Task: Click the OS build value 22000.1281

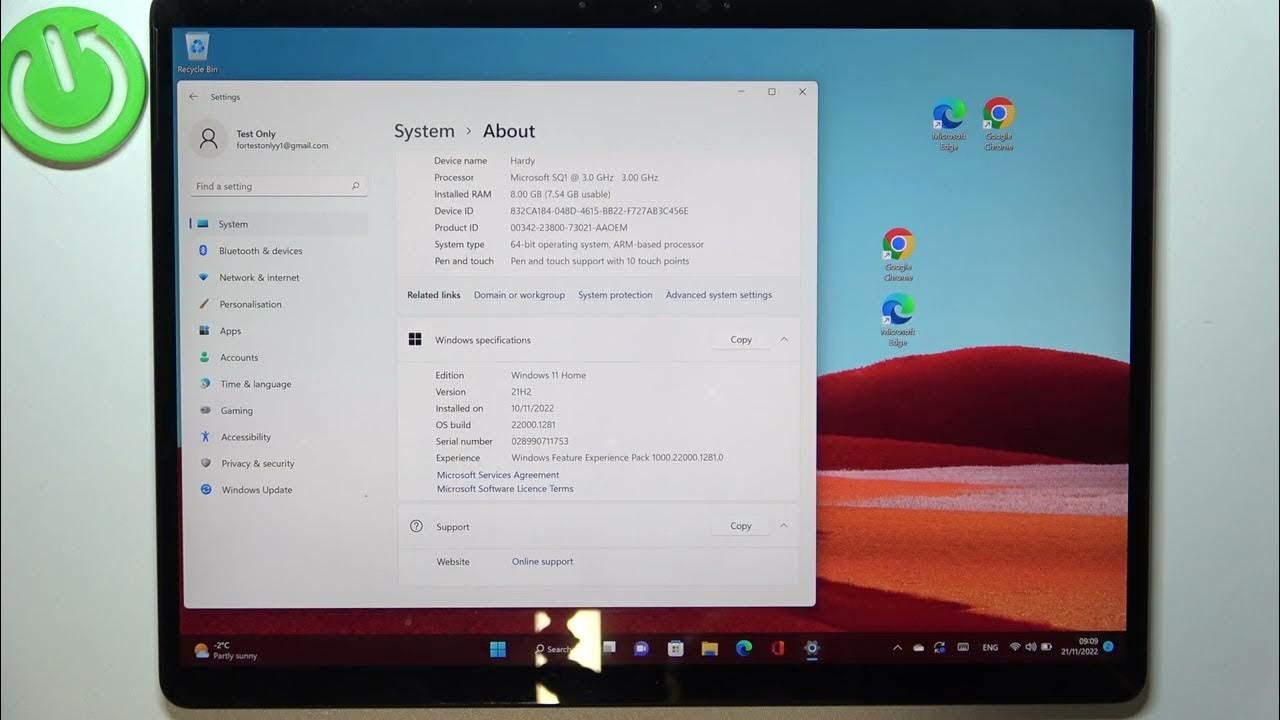Action: point(533,425)
